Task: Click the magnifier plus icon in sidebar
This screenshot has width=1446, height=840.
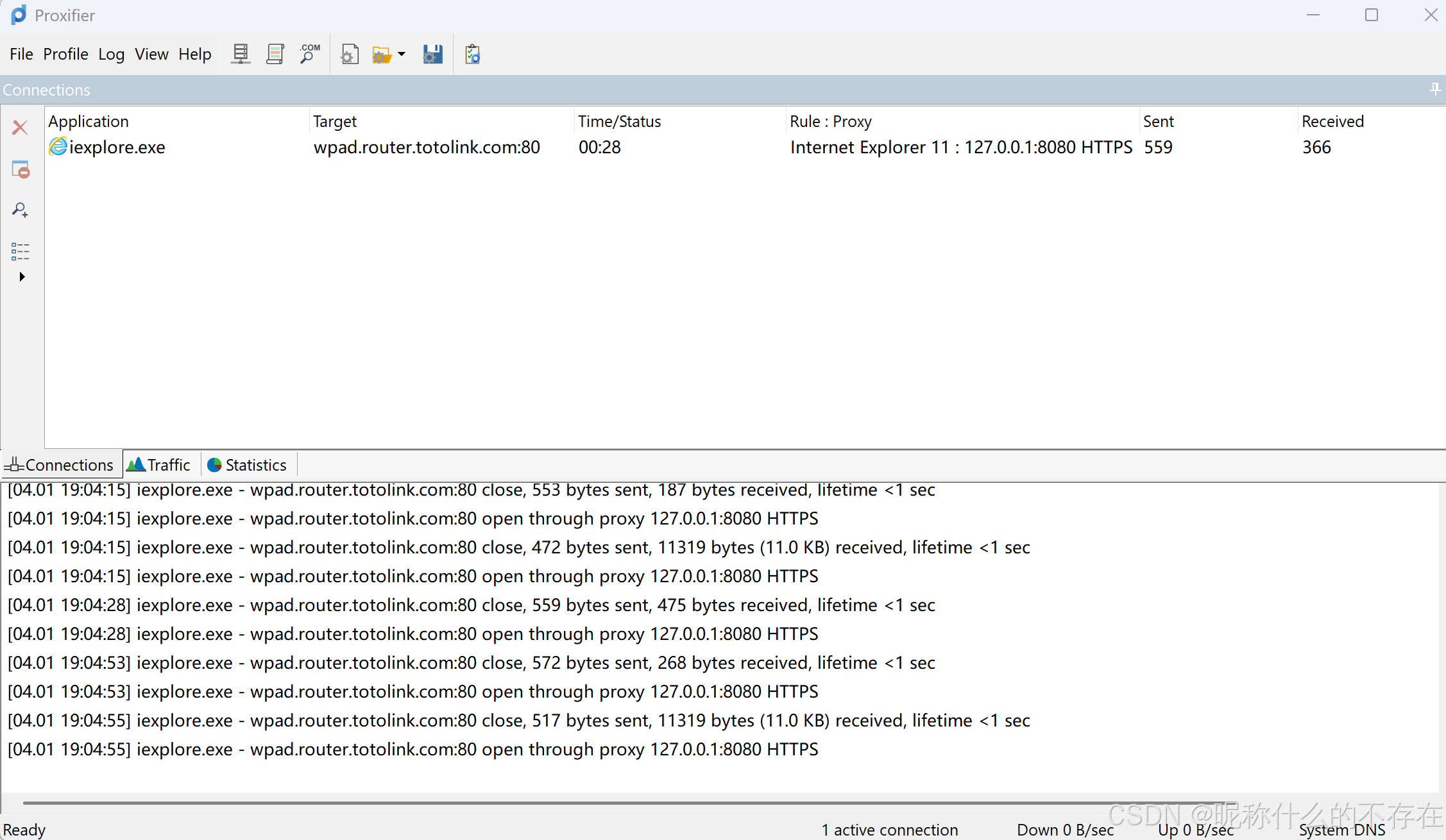Action: coord(21,210)
